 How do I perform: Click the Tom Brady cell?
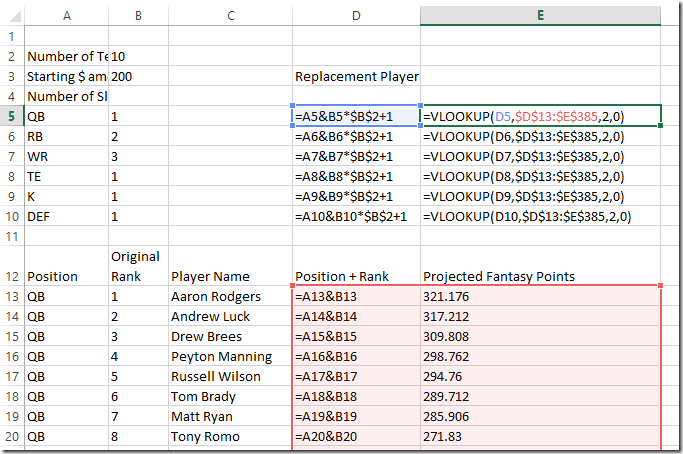pyautogui.click(x=230, y=396)
